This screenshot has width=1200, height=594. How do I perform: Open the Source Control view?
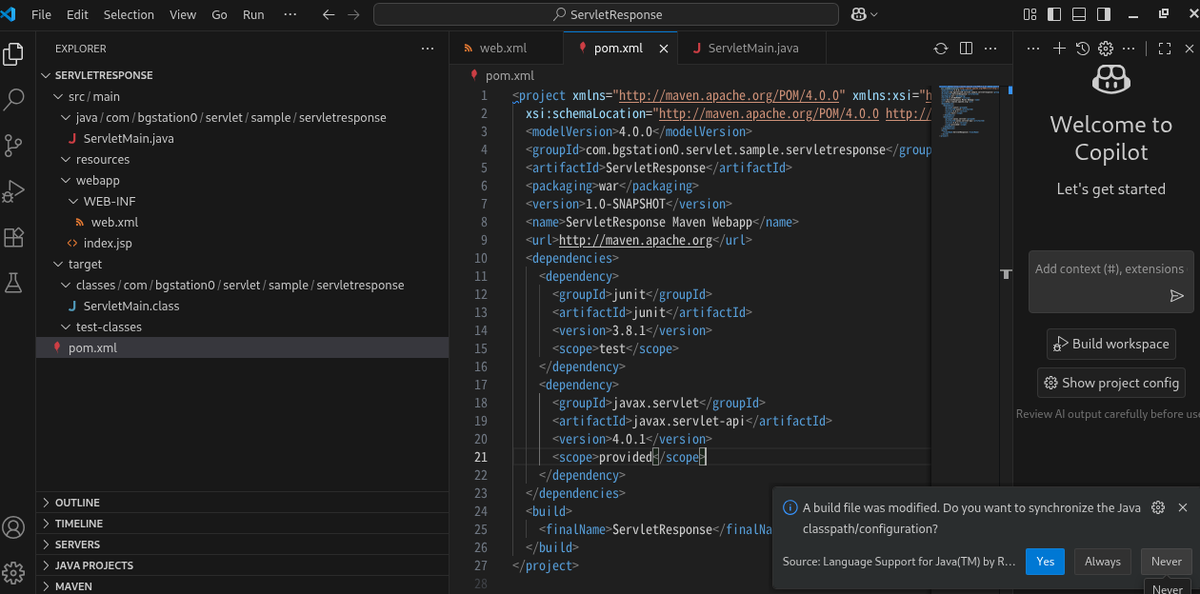point(14,145)
